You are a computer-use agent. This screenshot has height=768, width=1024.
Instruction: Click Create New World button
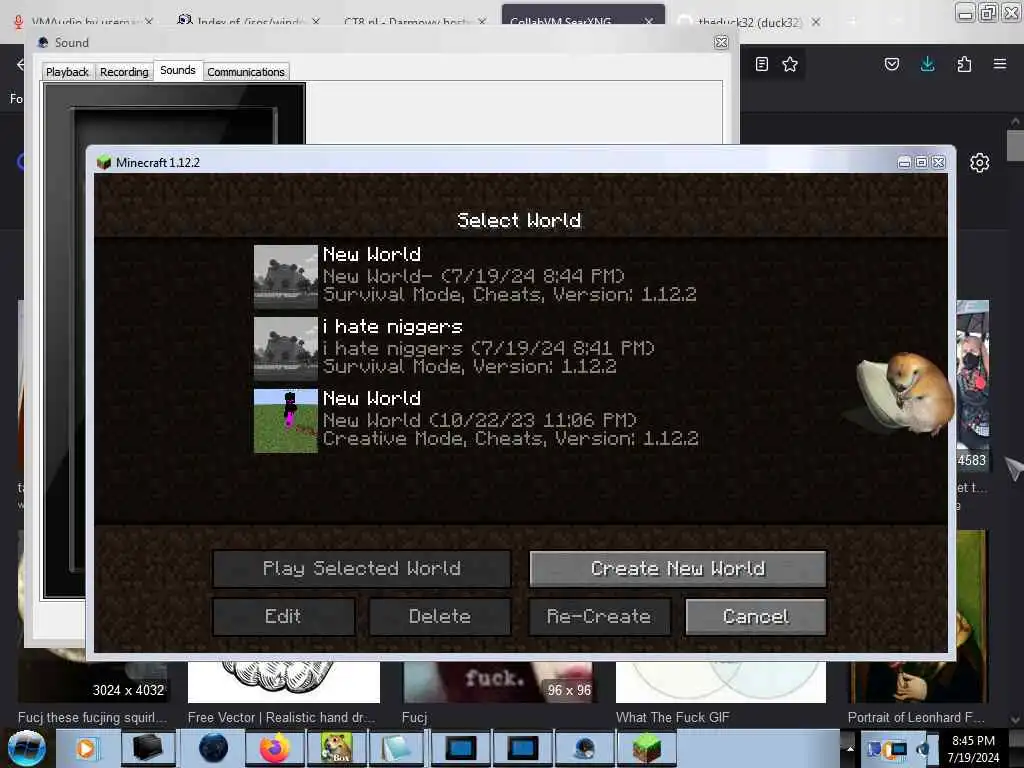(678, 569)
